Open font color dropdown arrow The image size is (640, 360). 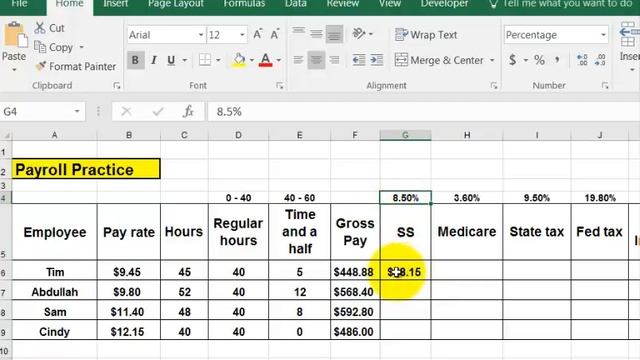pos(278,60)
